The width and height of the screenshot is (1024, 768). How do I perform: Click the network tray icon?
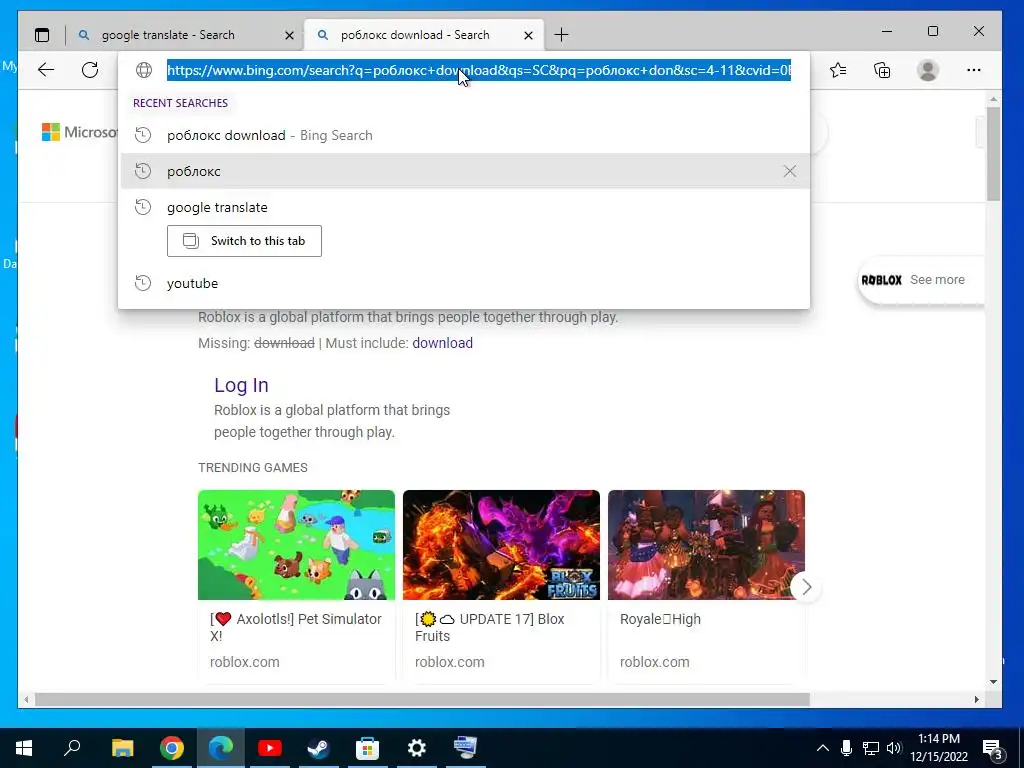[871, 748]
